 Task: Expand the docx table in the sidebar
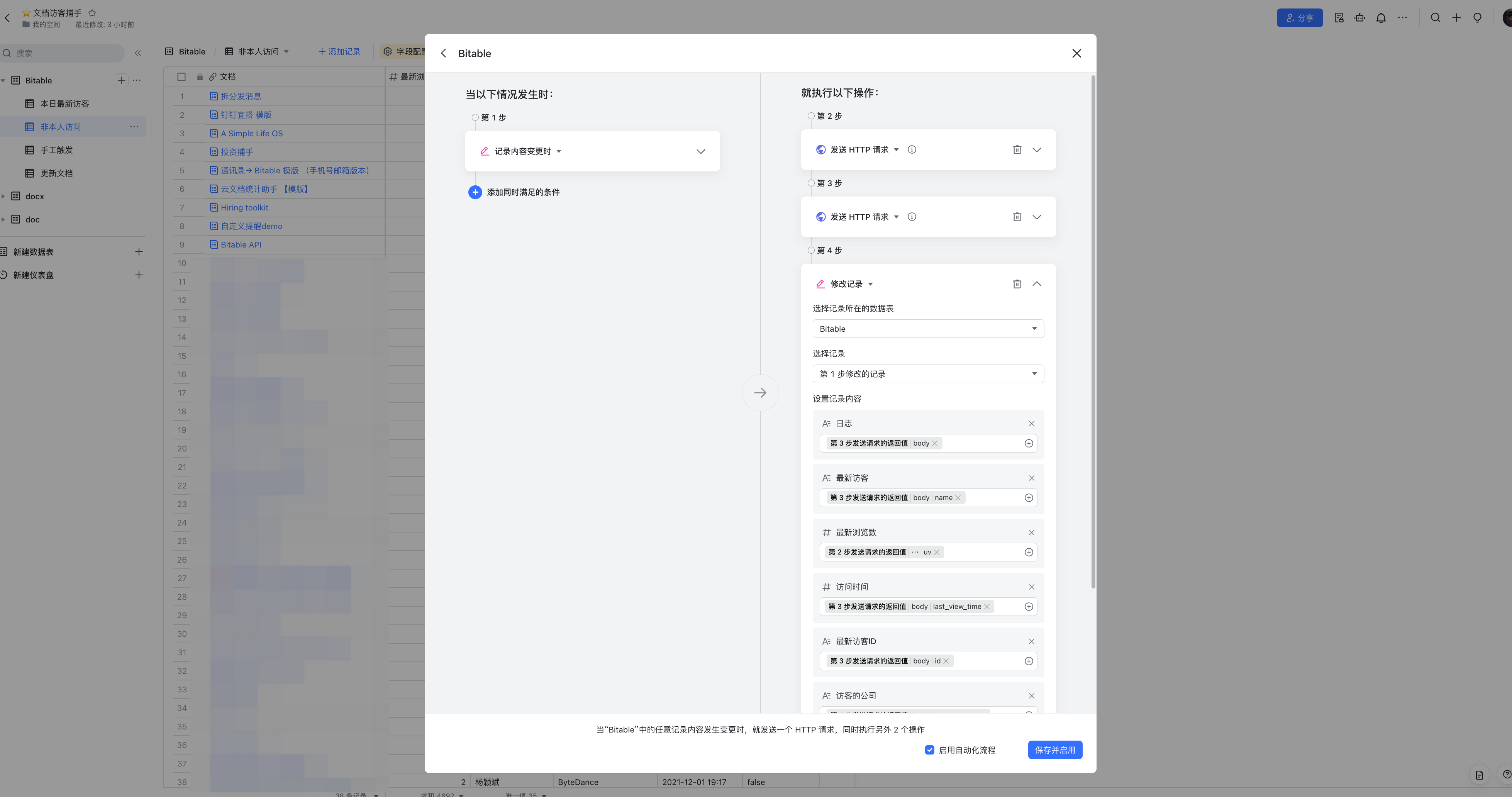pos(3,197)
